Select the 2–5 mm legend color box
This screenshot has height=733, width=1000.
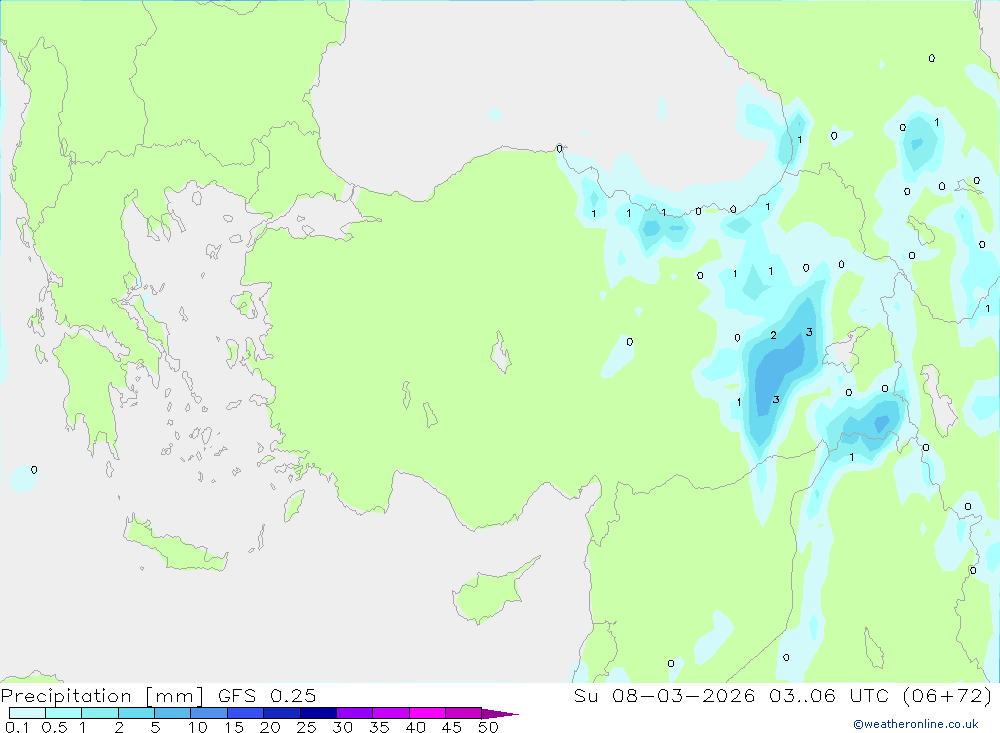pos(136,713)
